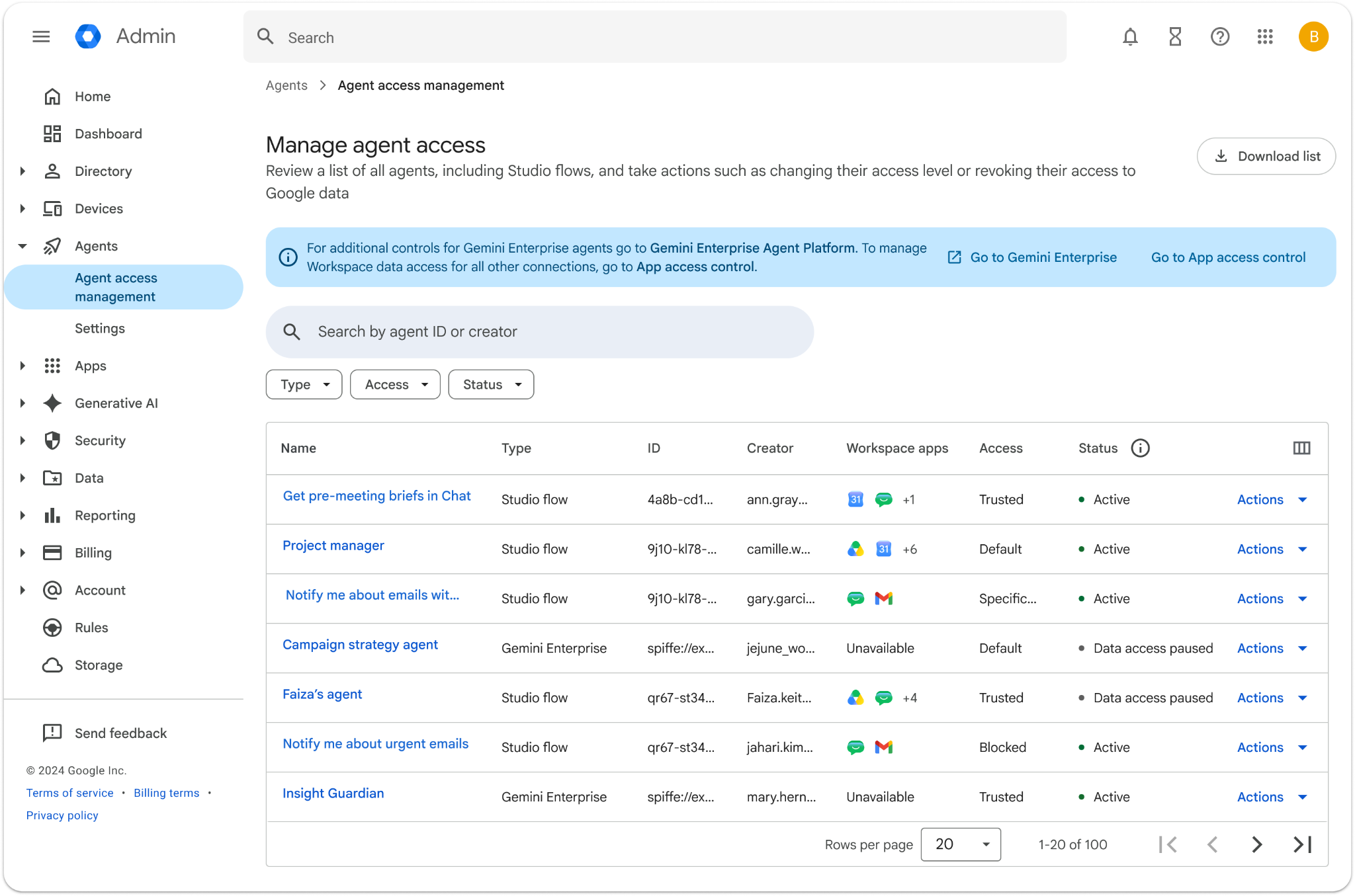The image size is (1355, 896).
Task: Click the Privacy policy link
Action: (x=62, y=815)
